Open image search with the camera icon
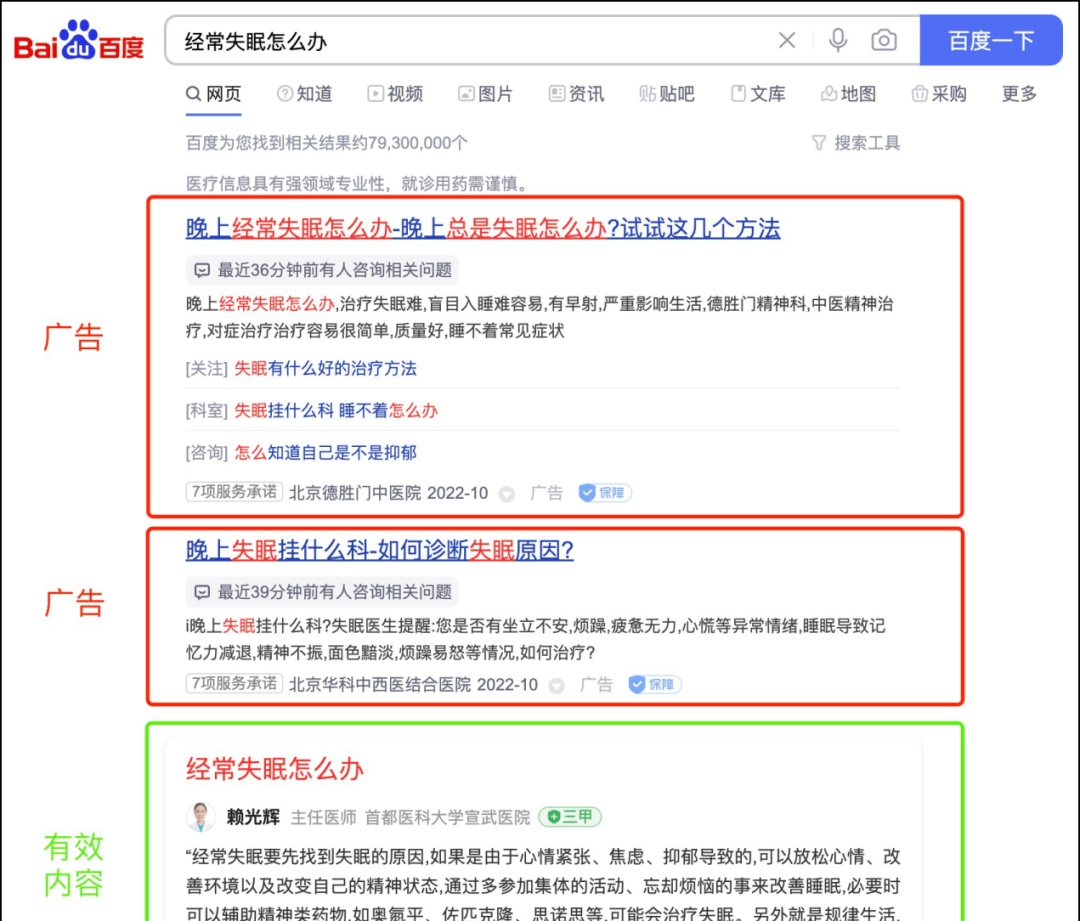Image resolution: width=1080 pixels, height=921 pixels. point(884,41)
